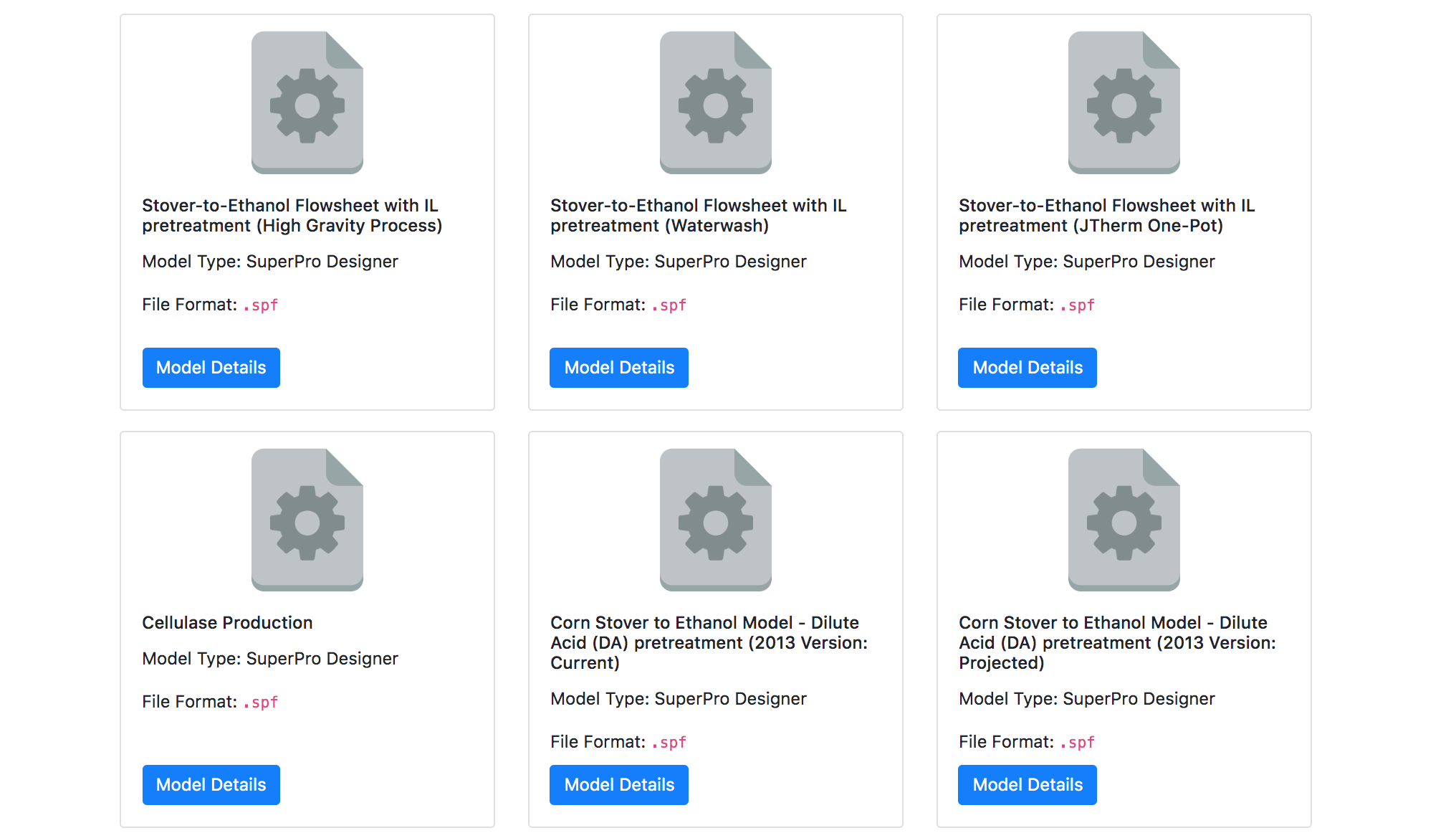
Task: Click the .spf format label in Waterwash card
Action: [669, 305]
